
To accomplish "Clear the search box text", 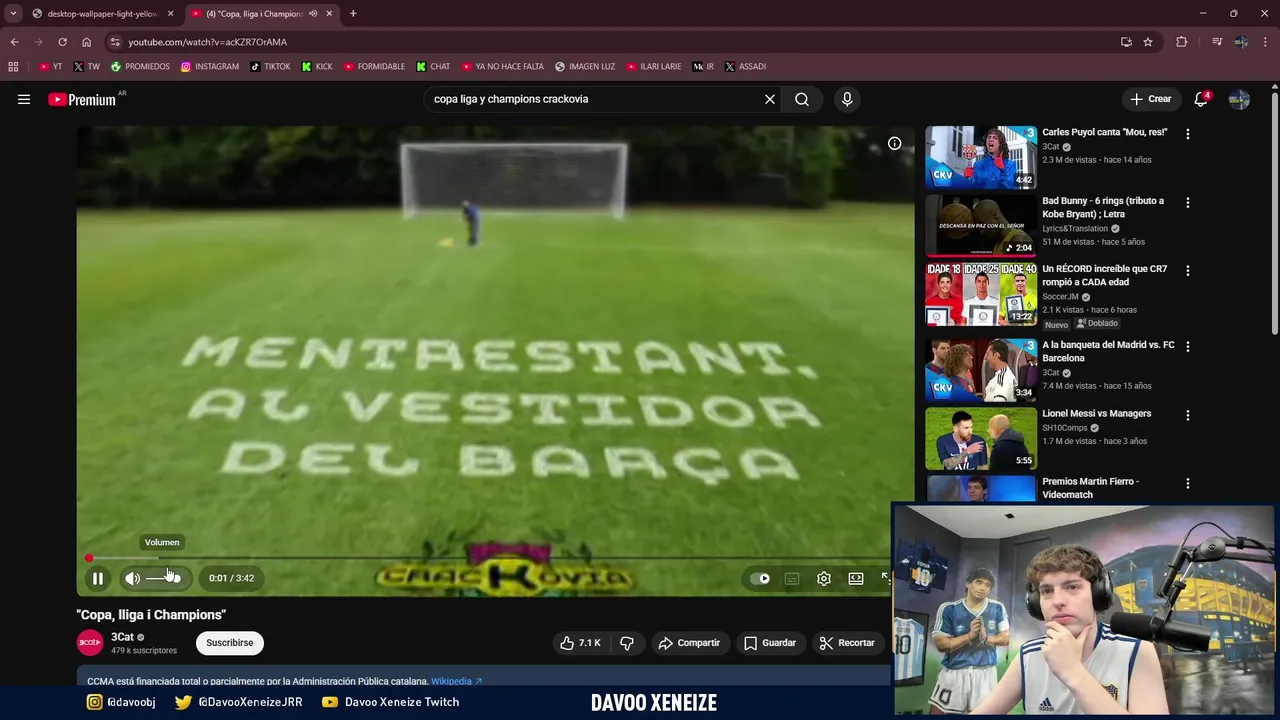I will [x=770, y=99].
